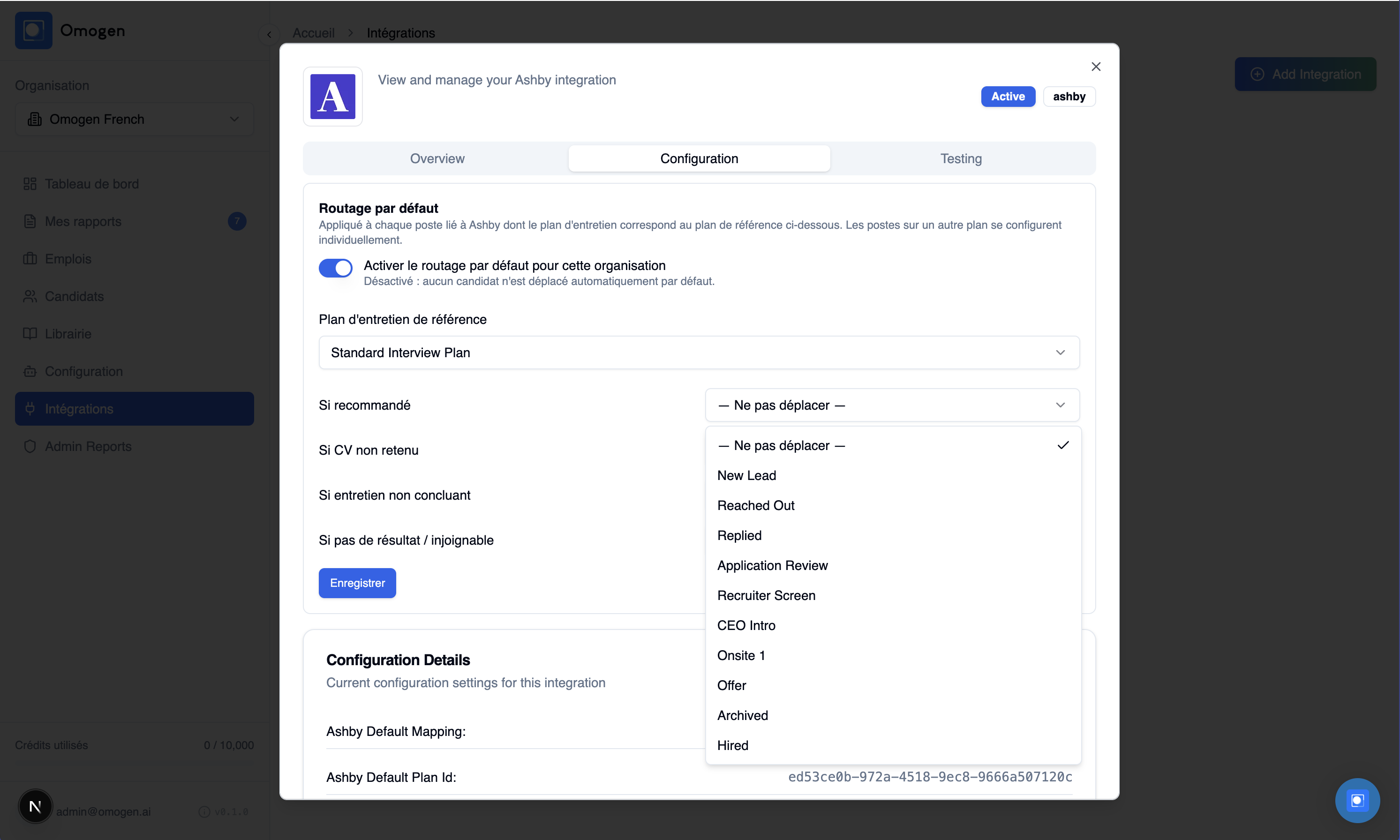Click the Emplois briefcase icon

[x=30, y=259]
